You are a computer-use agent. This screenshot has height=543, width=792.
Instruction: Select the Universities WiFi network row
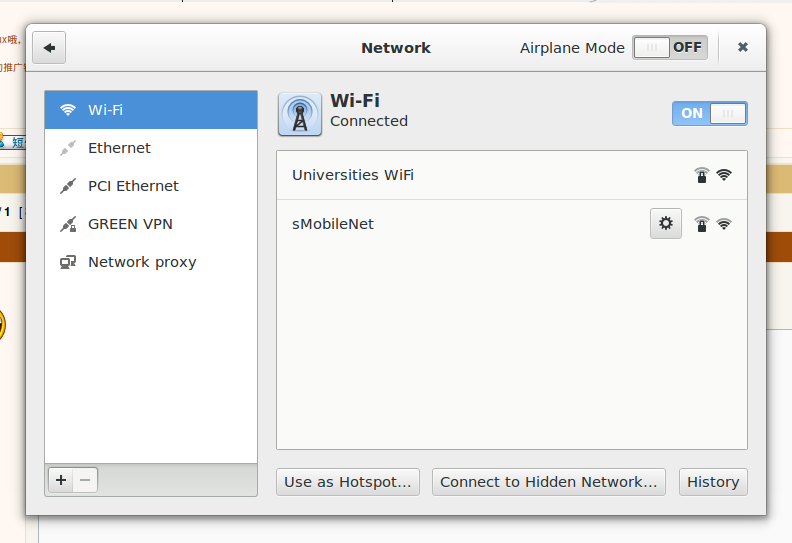click(512, 175)
